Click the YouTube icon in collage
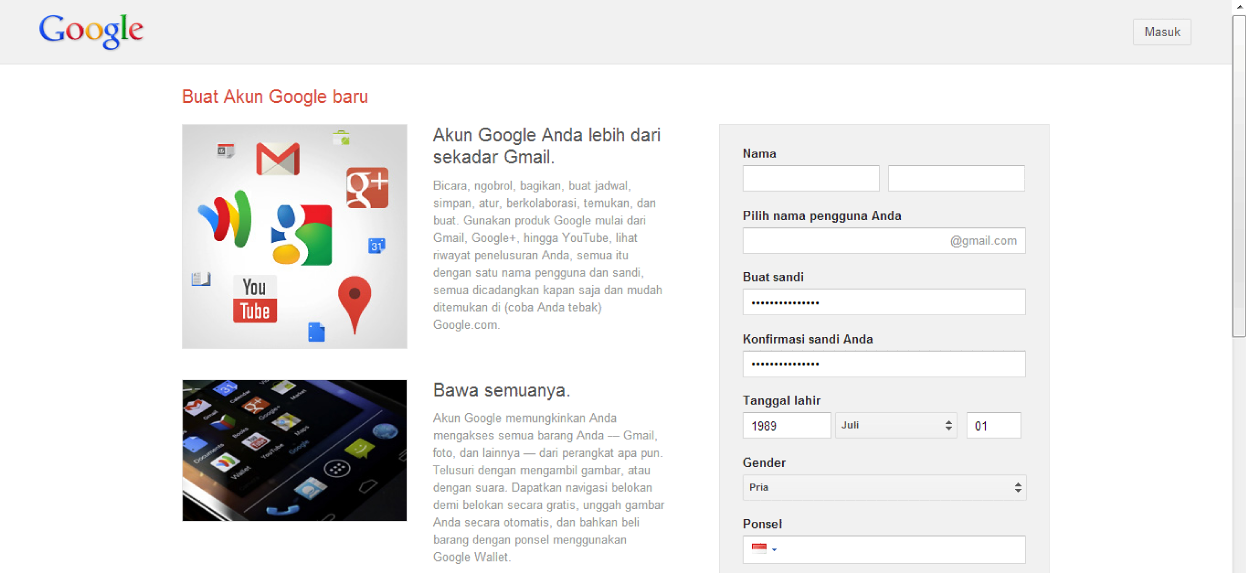This screenshot has height=573, width=1246. 255,299
